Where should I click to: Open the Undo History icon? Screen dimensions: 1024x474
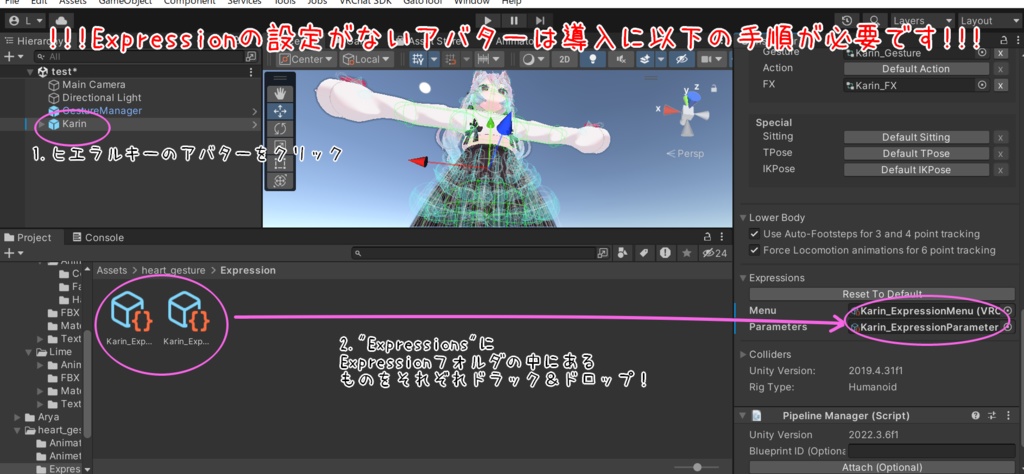click(847, 21)
